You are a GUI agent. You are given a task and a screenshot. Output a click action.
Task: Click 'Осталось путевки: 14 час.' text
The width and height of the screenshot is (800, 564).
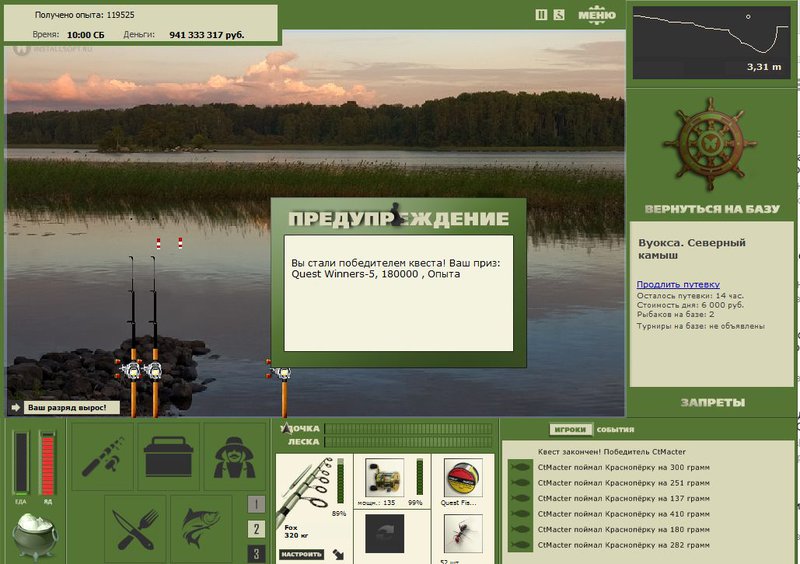pos(690,296)
